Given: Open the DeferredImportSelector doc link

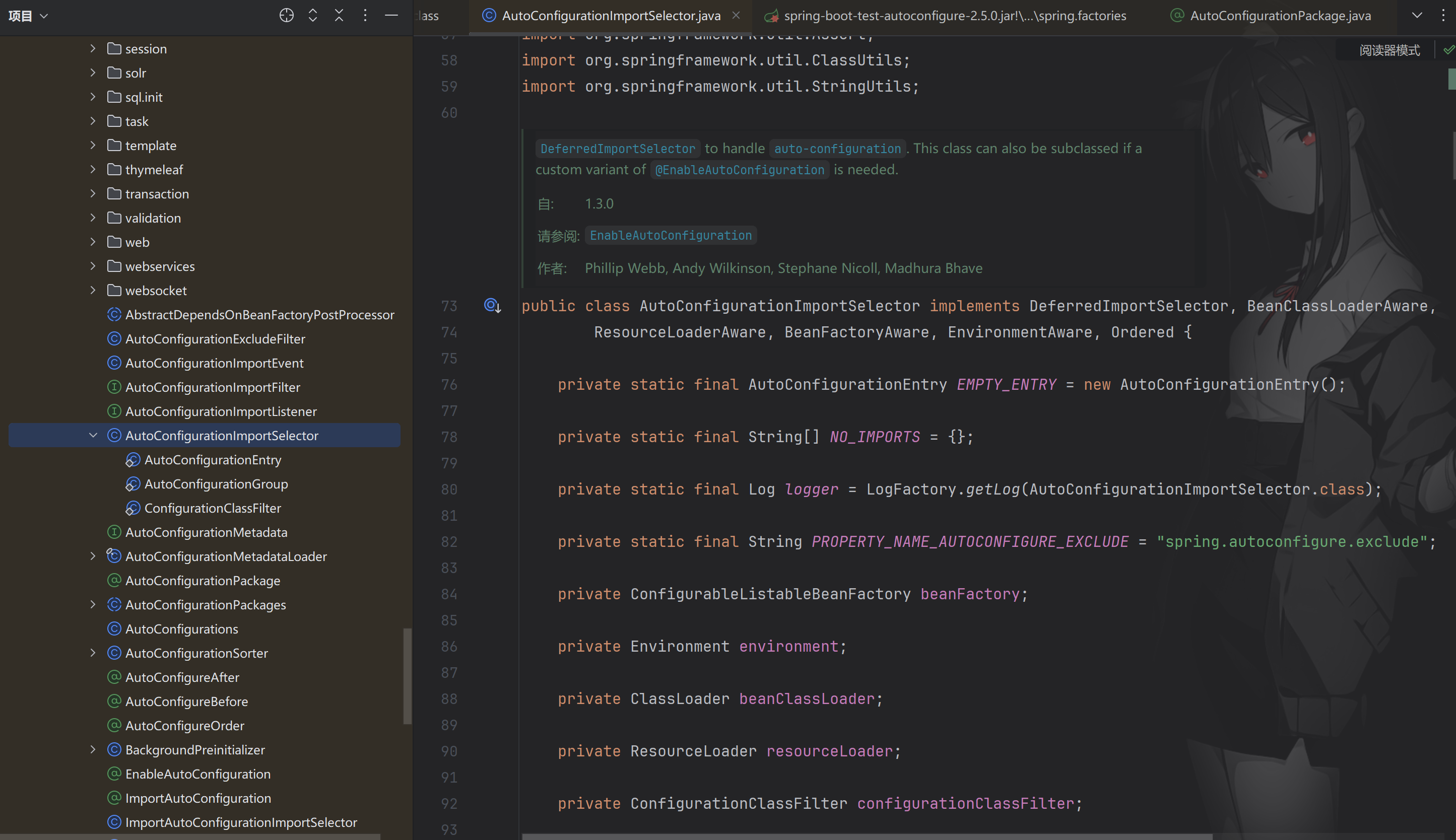Looking at the screenshot, I should click(x=618, y=149).
